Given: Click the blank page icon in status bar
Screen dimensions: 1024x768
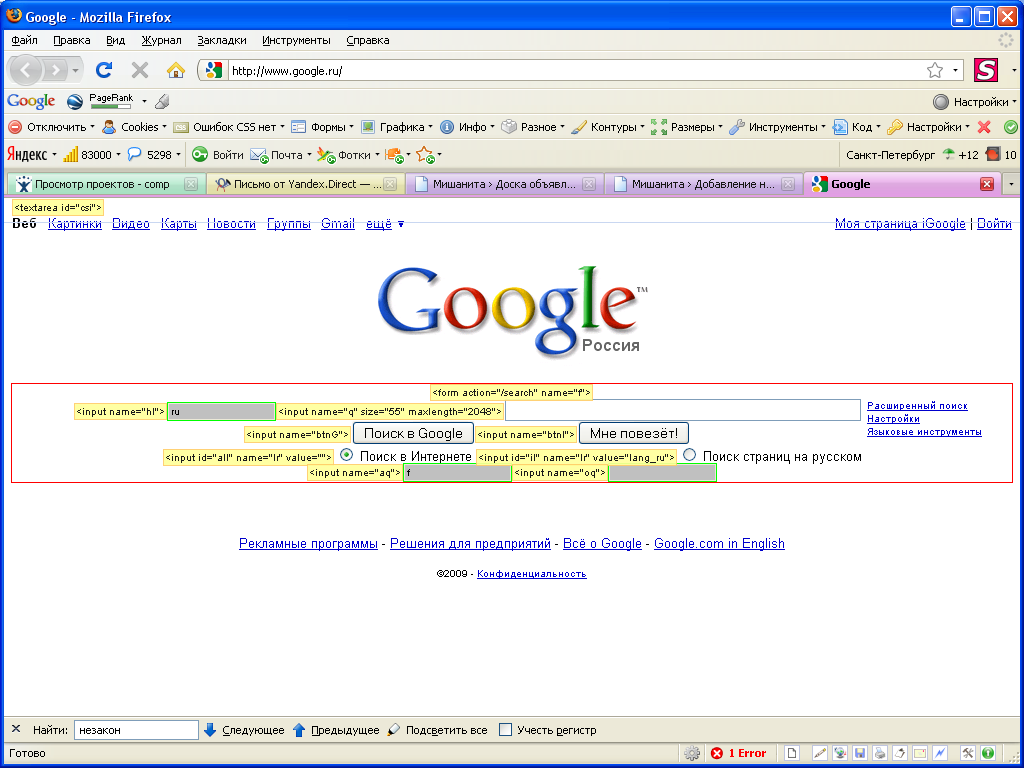Looking at the screenshot, I should [792, 753].
